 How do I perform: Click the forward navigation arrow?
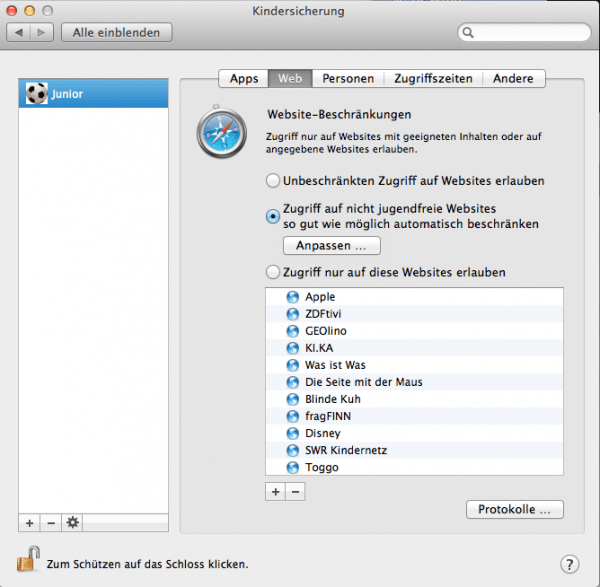[42, 33]
